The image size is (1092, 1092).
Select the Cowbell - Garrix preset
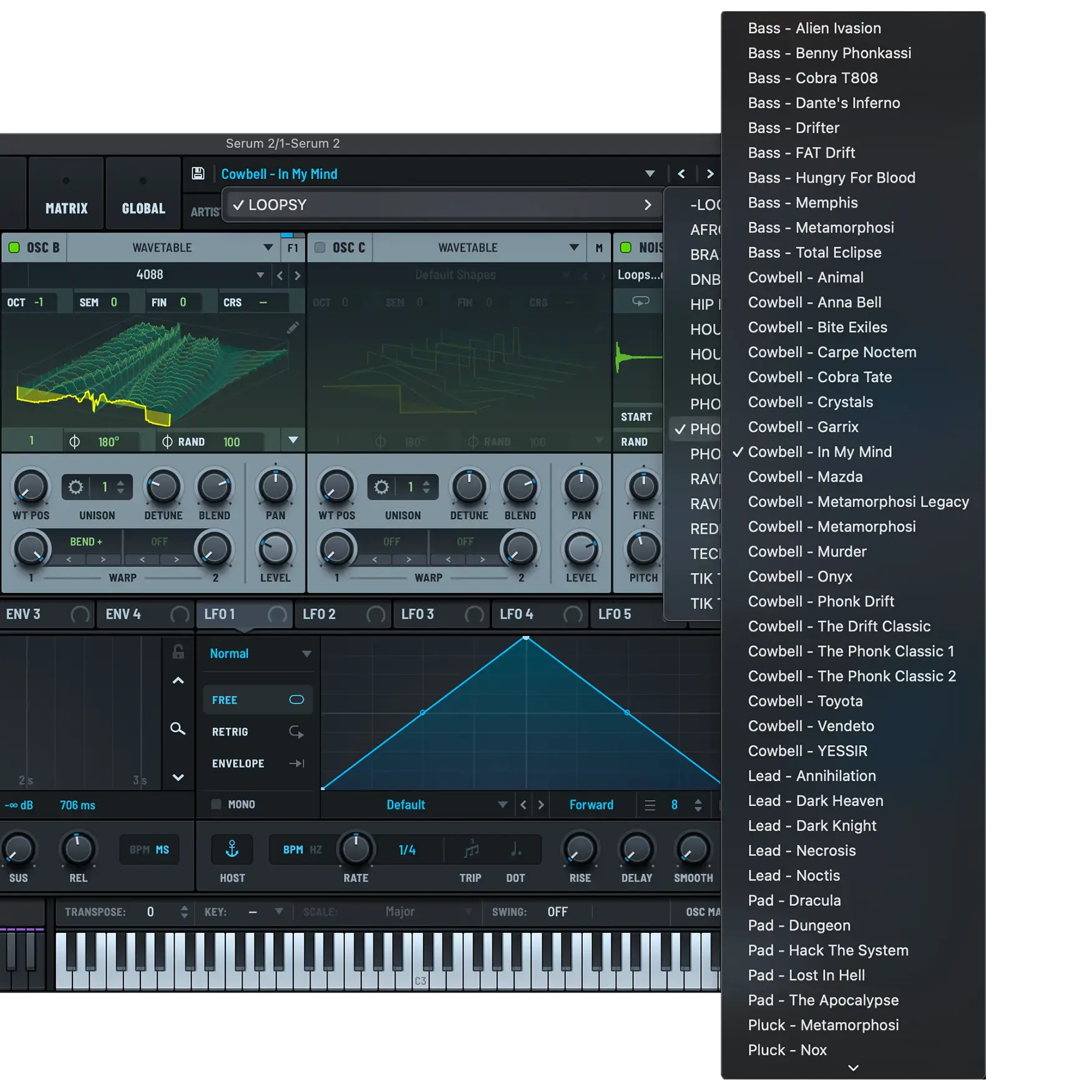(x=802, y=427)
